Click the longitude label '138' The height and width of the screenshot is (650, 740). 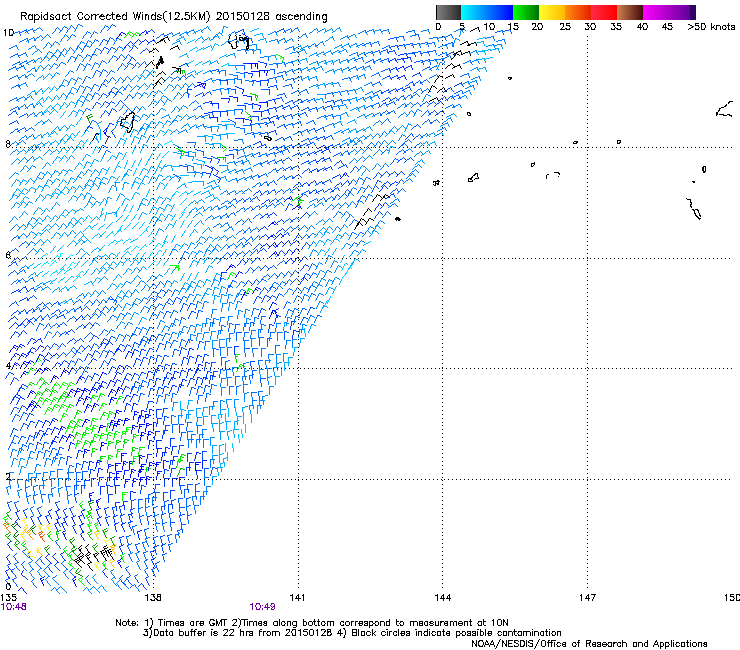coord(153,598)
